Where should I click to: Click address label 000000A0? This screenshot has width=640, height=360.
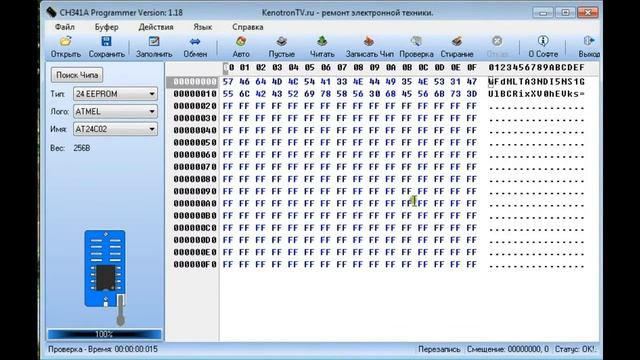coord(195,204)
